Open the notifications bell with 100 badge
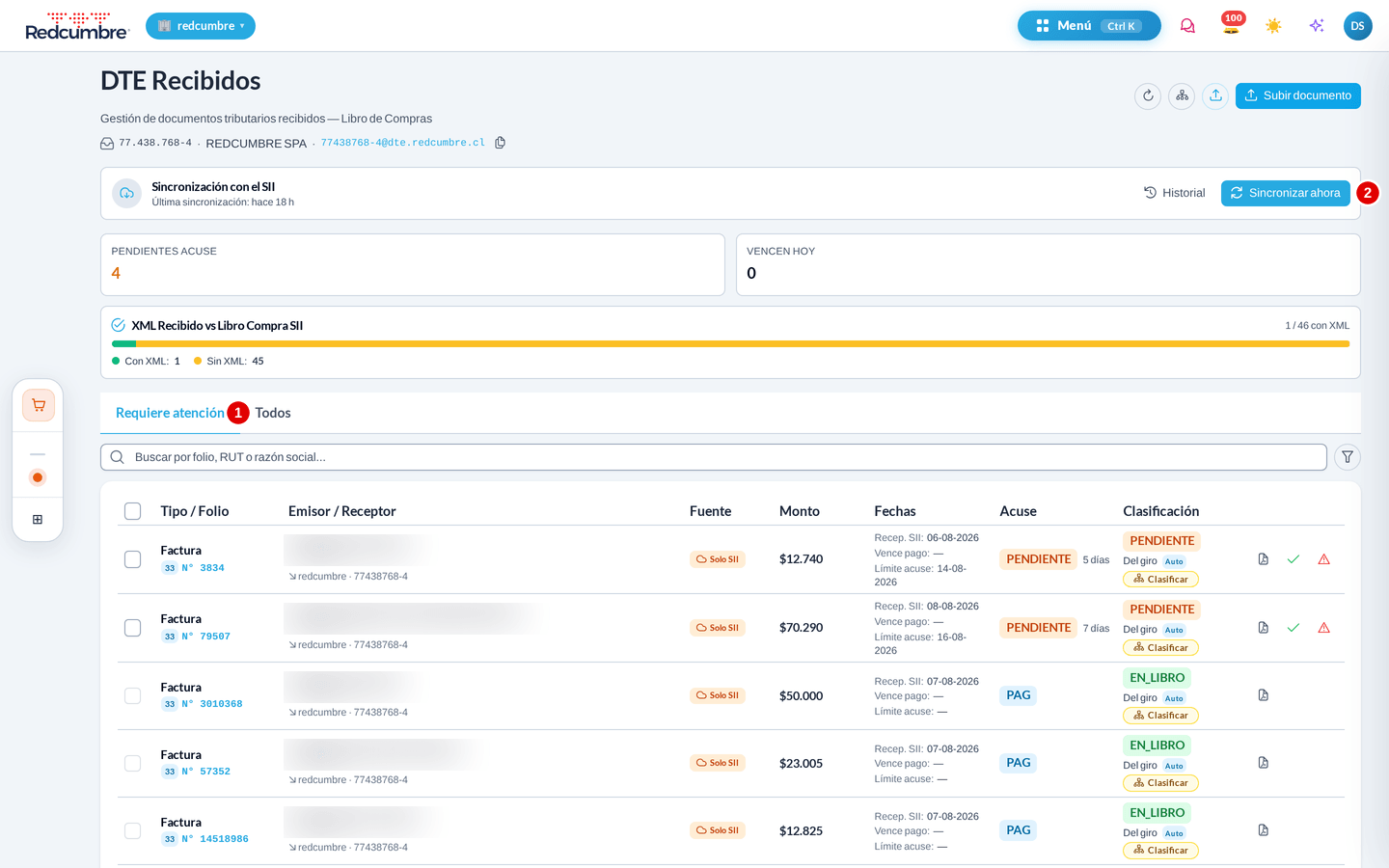 pyautogui.click(x=1231, y=25)
